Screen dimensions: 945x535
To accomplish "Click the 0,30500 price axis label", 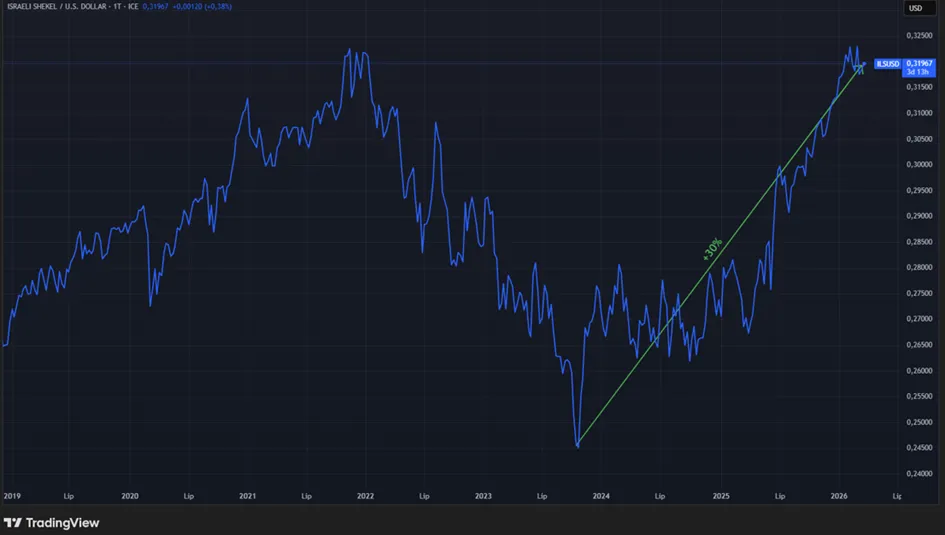I will (x=919, y=139).
